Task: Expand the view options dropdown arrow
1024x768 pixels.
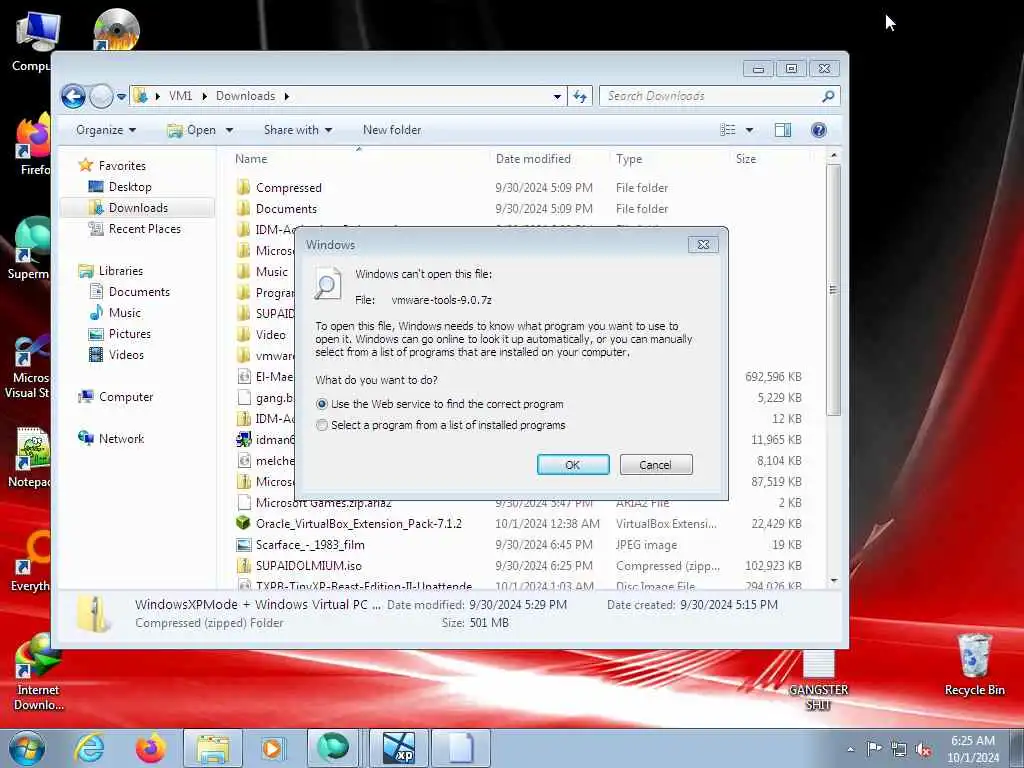Action: click(749, 130)
